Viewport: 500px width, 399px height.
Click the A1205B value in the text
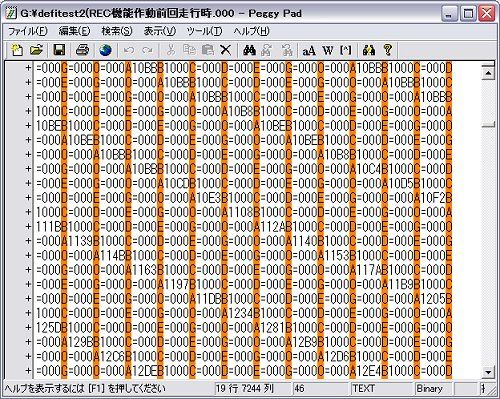tap(433, 299)
